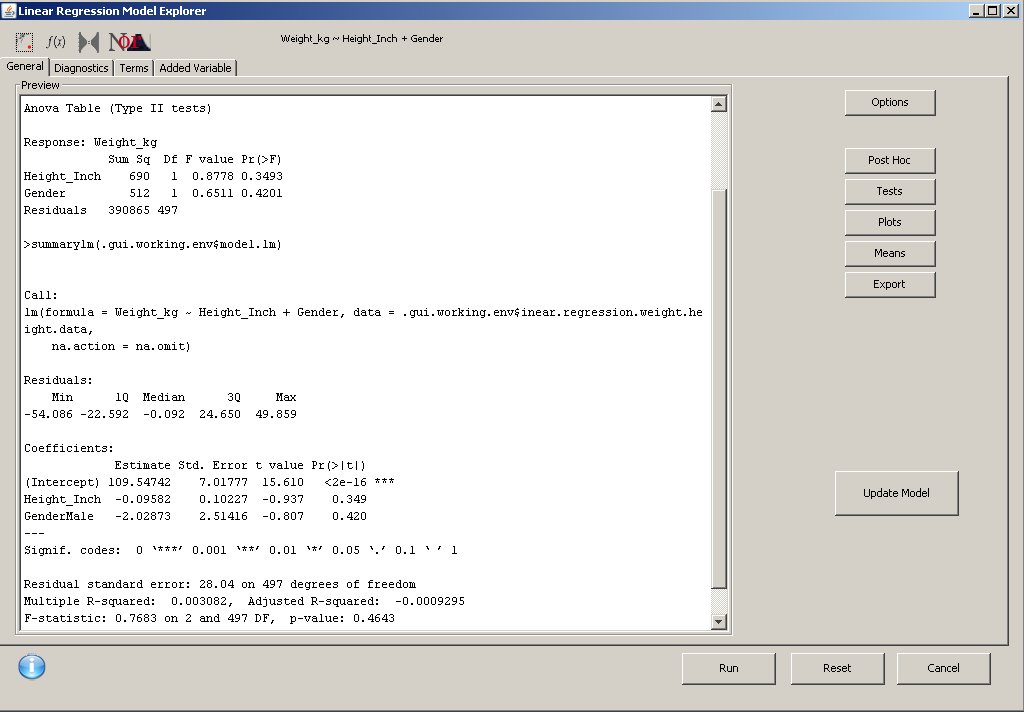The width and height of the screenshot is (1024, 712).
Task: Click the Means button
Action: (x=889, y=253)
